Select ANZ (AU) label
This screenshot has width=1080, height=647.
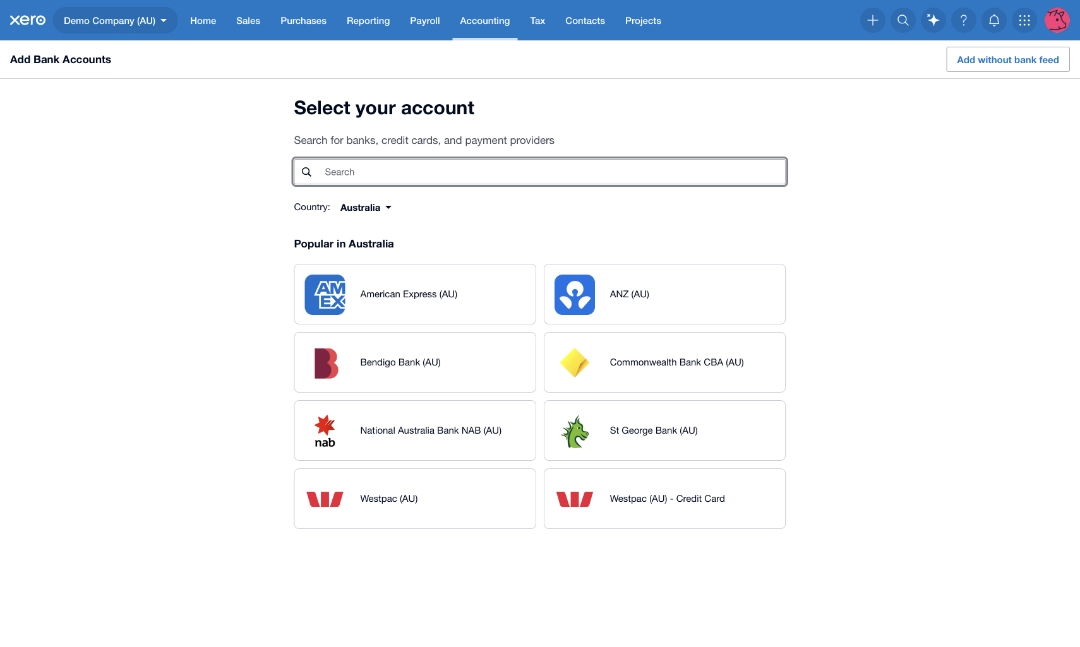click(x=629, y=294)
